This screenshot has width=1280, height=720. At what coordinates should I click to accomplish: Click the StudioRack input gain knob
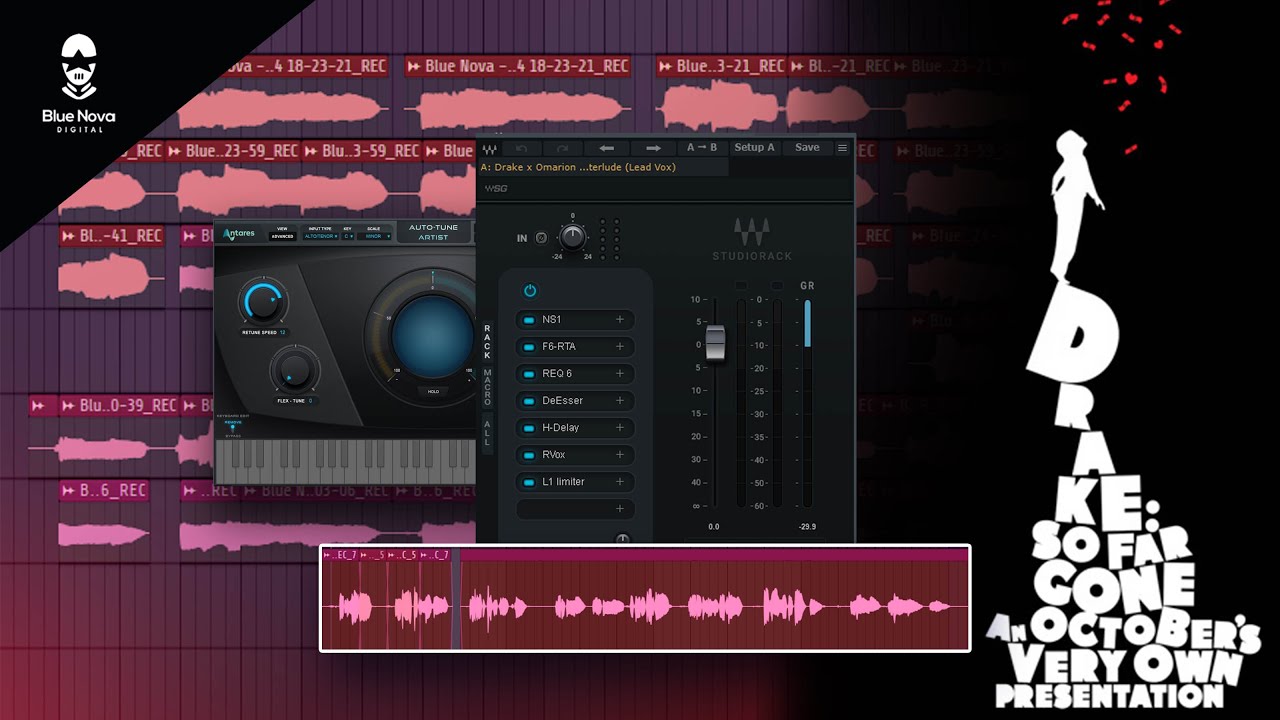(x=572, y=238)
